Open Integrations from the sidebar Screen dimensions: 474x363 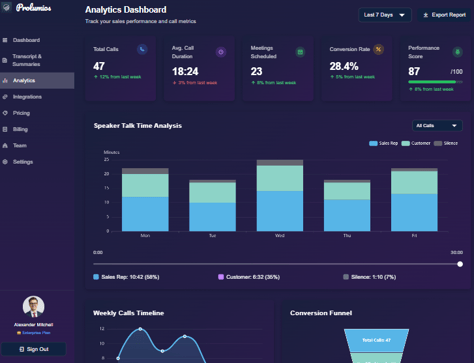pos(37,97)
